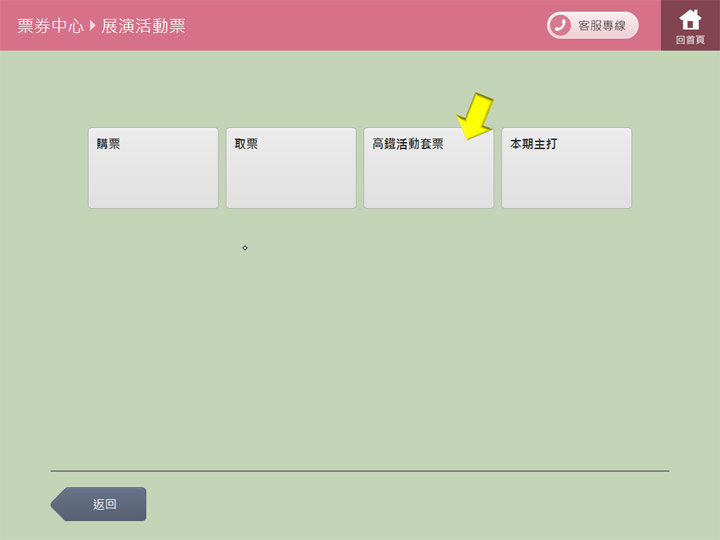The height and width of the screenshot is (540, 720).
Task: Click the pointed left tip of 返回 button
Action: [57, 504]
